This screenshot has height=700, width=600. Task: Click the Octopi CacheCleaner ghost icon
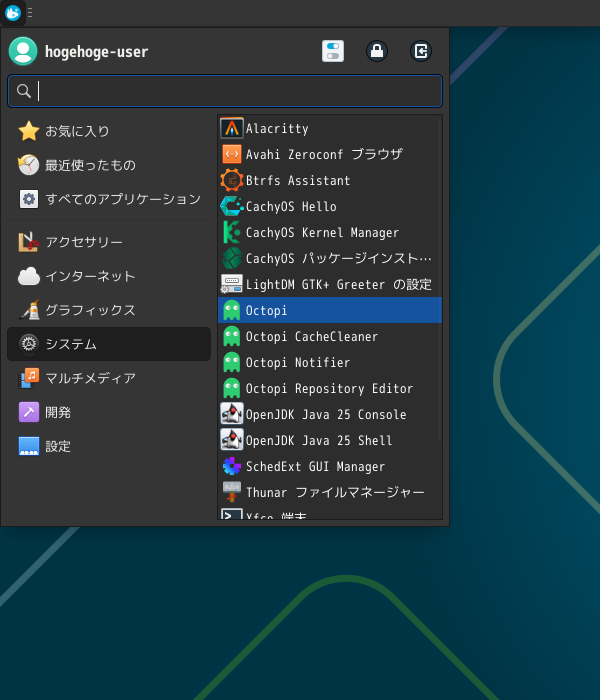point(232,336)
